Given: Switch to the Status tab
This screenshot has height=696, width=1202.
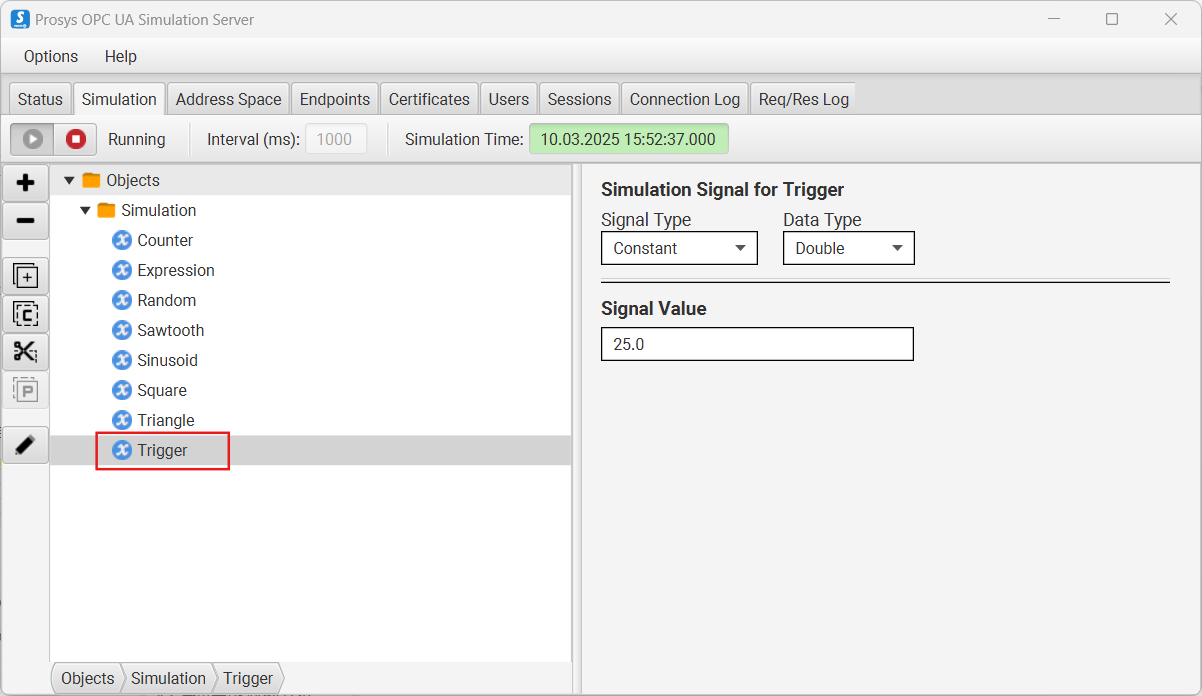Looking at the screenshot, I should coord(40,99).
